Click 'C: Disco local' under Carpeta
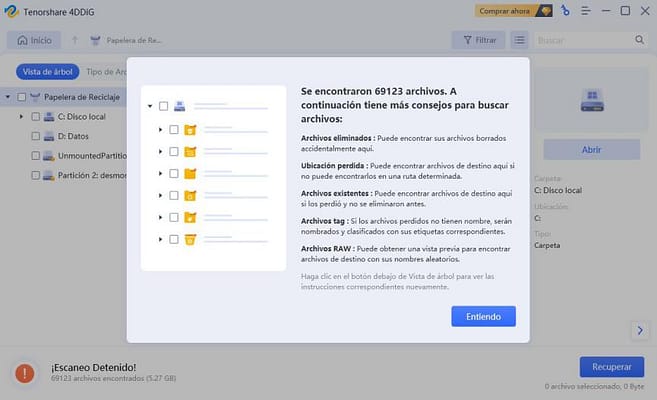 pos(558,190)
